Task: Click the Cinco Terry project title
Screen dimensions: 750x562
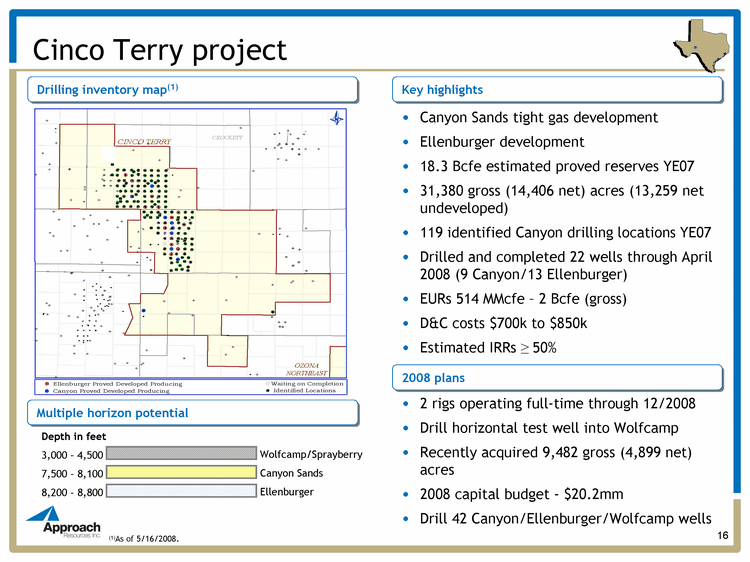Action: tap(160, 49)
